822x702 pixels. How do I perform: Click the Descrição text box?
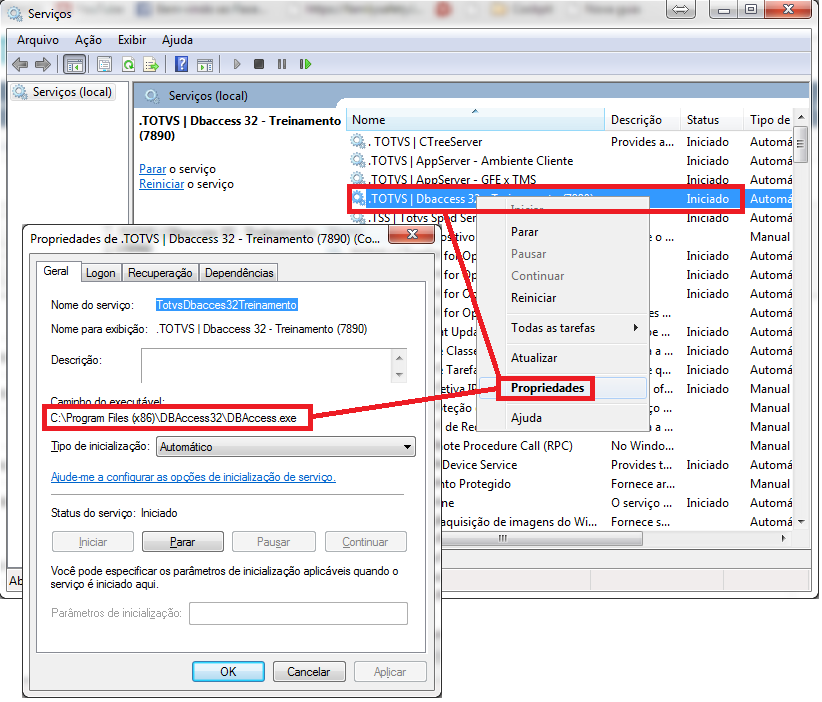266,365
